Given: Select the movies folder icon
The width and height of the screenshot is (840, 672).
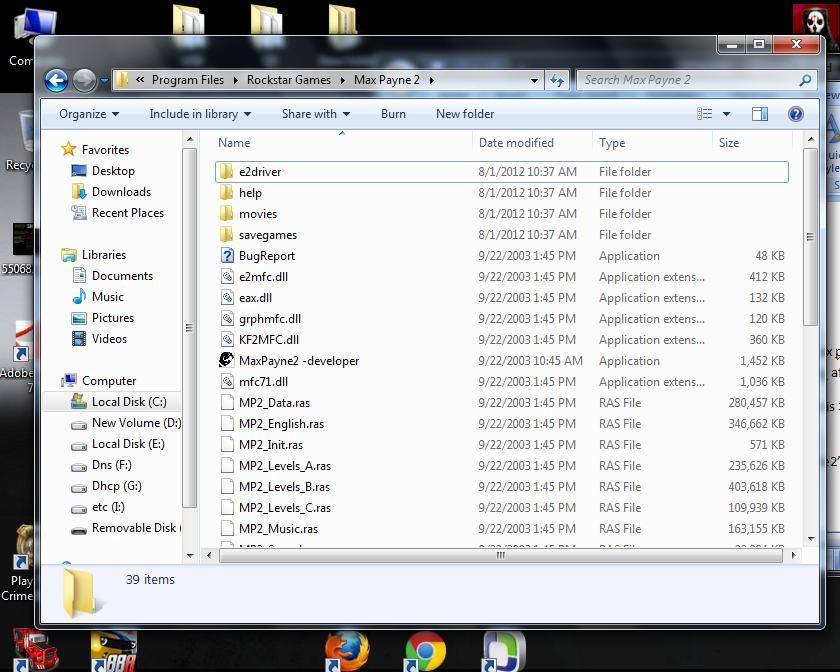Looking at the screenshot, I should click(227, 214).
